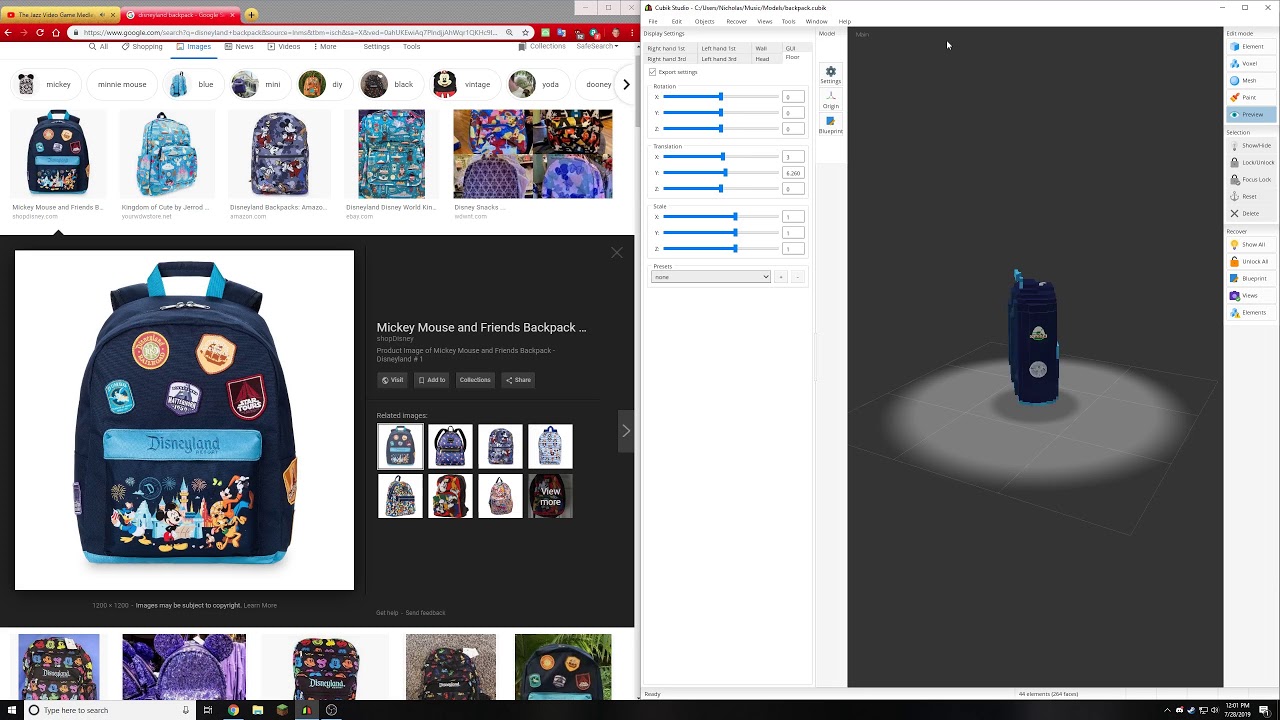Image resolution: width=1280 pixels, height=720 pixels.
Task: Click Add to button in image preview
Action: click(x=432, y=380)
